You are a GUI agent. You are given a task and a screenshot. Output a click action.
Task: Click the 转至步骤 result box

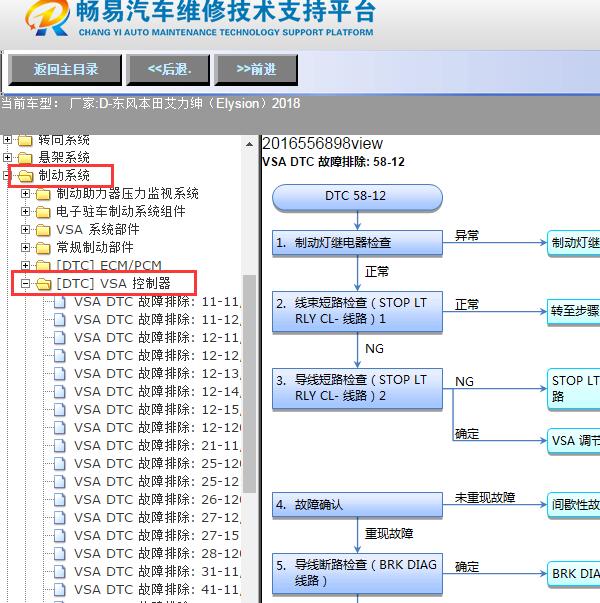coord(573,311)
